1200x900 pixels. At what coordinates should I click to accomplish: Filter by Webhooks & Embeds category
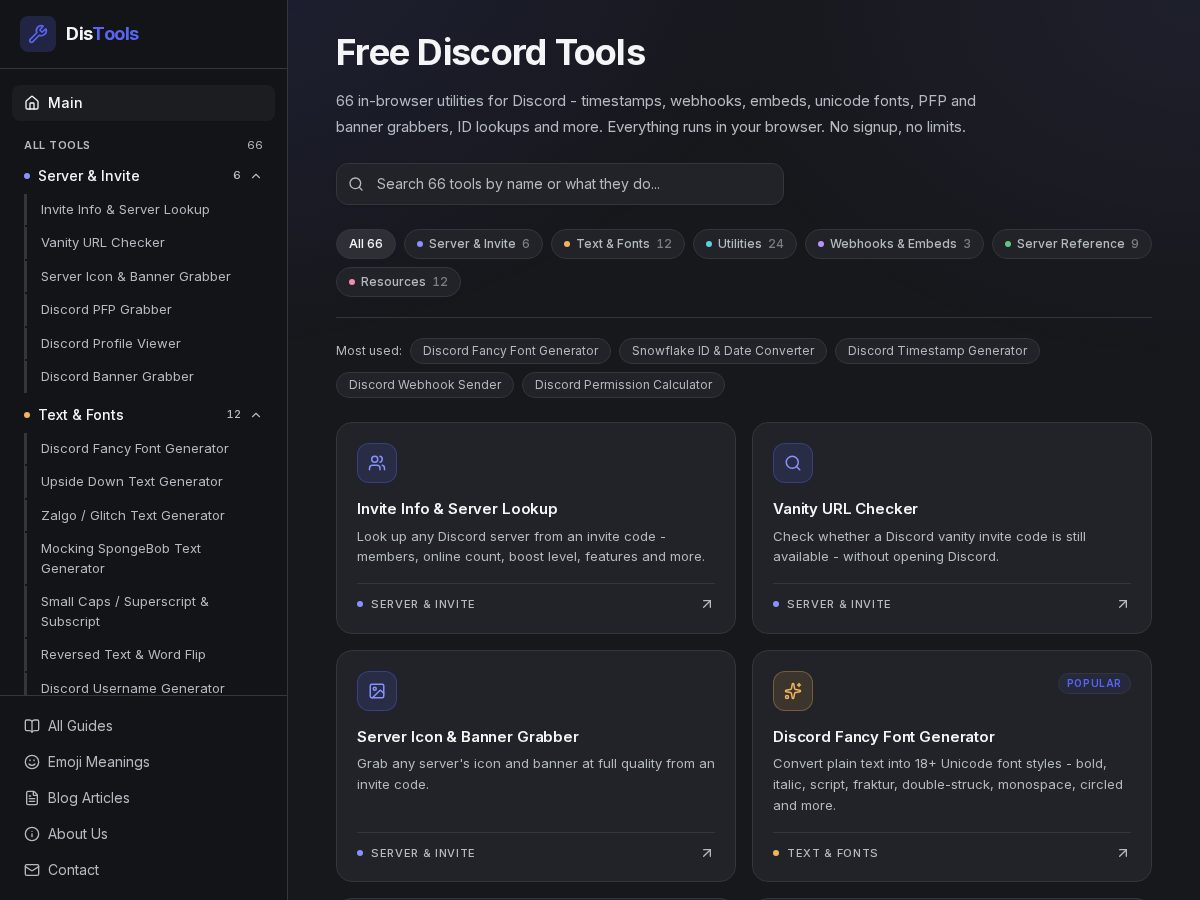pyautogui.click(x=894, y=244)
